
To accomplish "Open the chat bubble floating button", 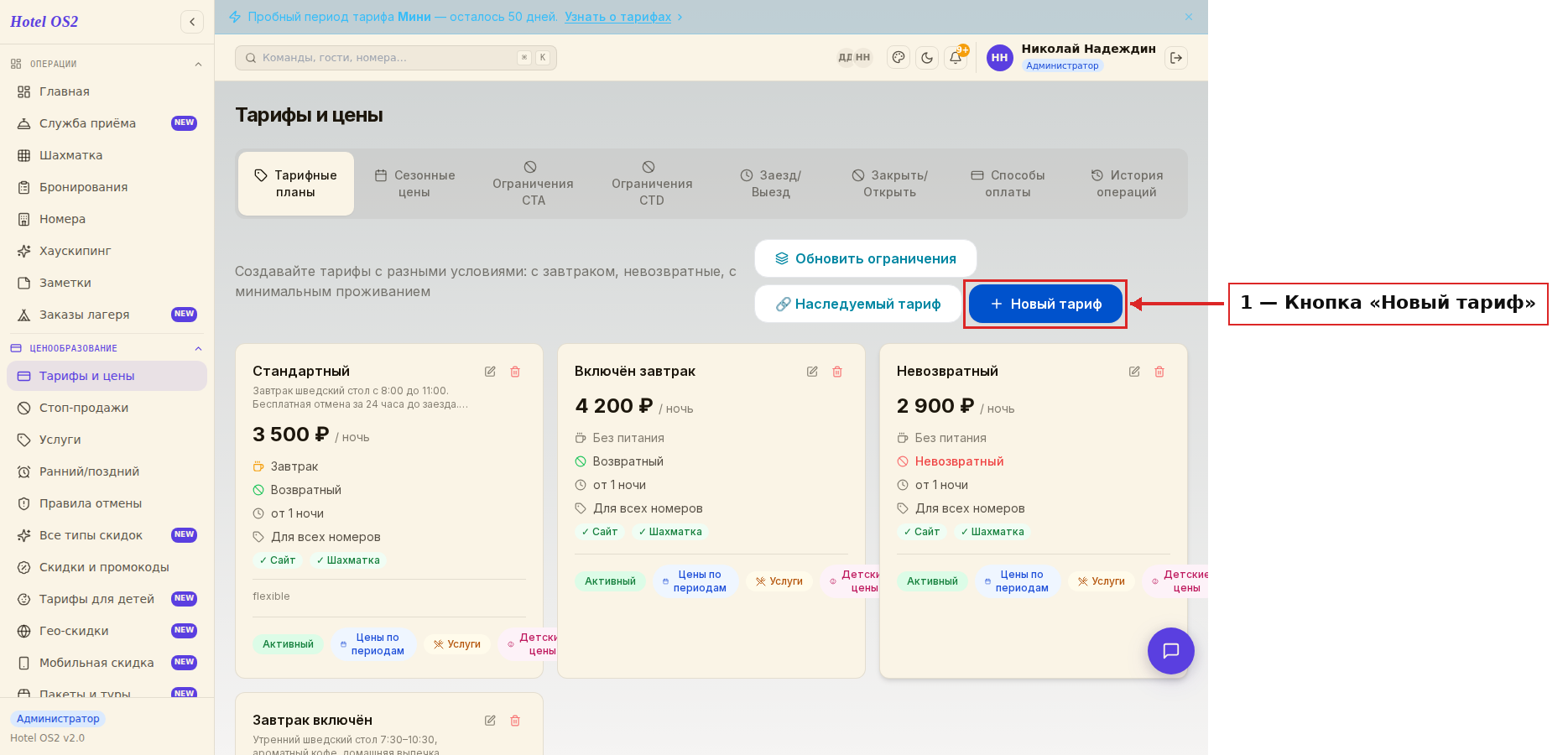I will 1171,651.
